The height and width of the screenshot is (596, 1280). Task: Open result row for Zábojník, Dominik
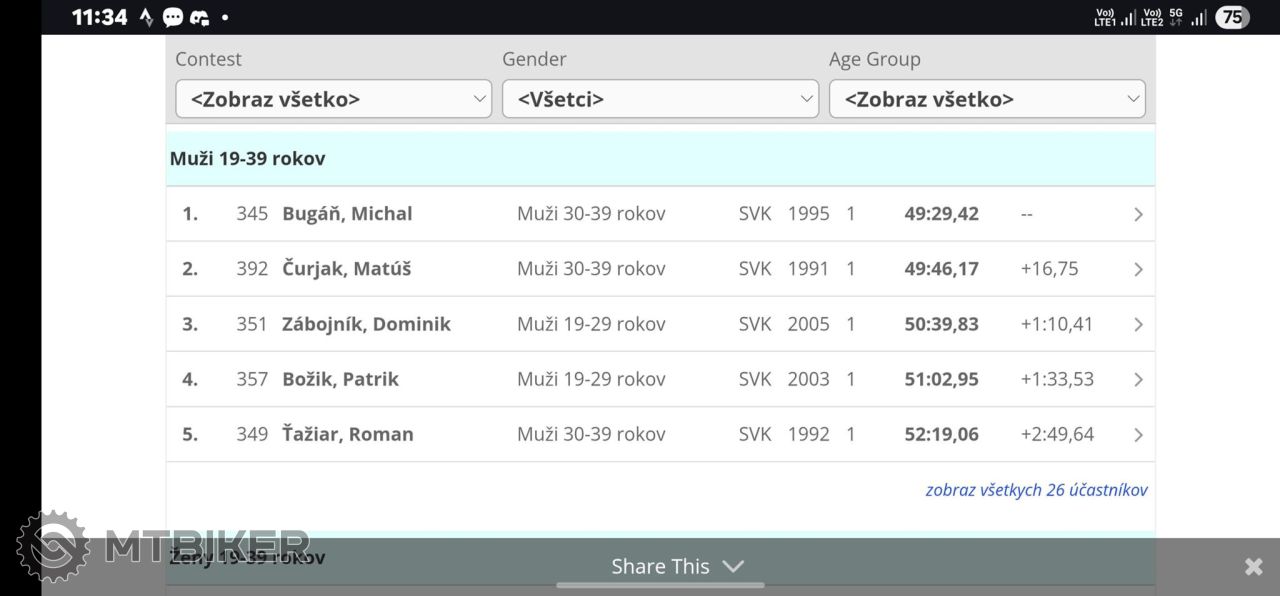(x=660, y=324)
